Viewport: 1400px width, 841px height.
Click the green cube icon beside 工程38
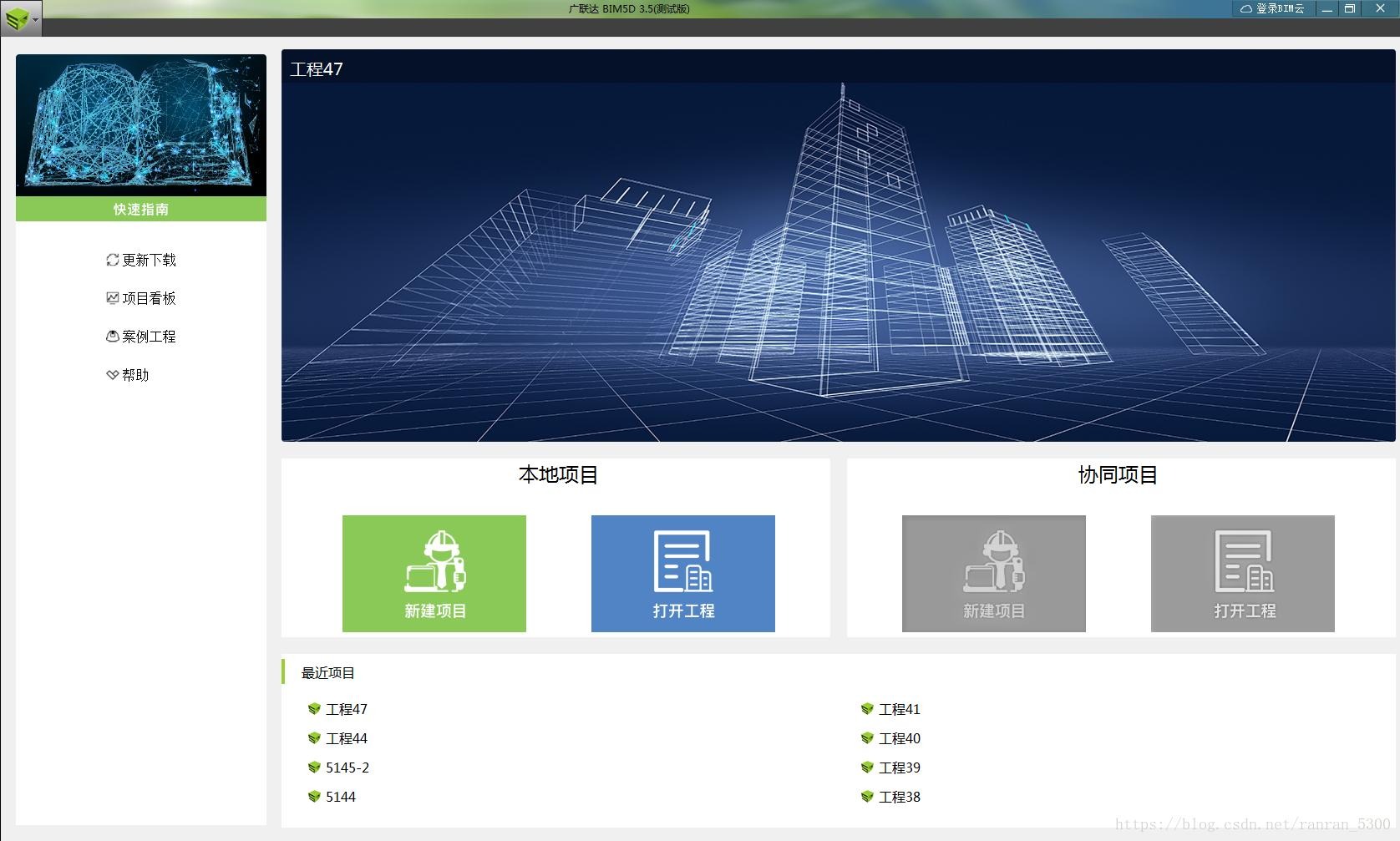pyautogui.click(x=867, y=797)
